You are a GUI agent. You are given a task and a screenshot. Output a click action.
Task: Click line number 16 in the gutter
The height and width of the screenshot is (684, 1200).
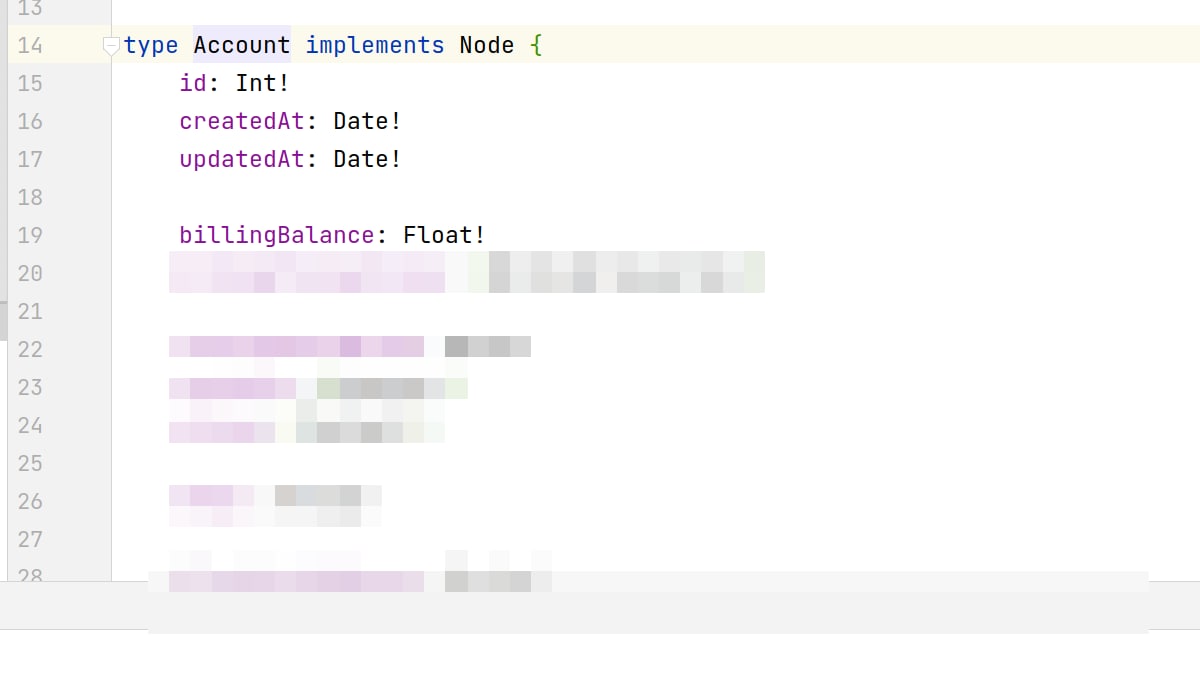(x=30, y=121)
